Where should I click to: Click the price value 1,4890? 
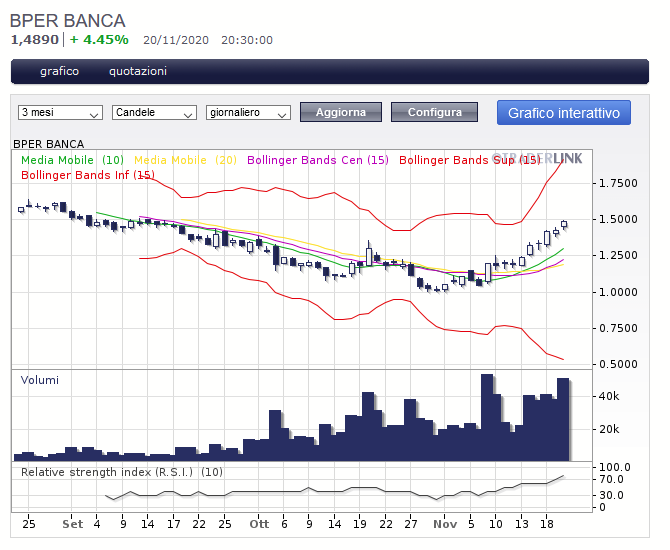click(35, 40)
